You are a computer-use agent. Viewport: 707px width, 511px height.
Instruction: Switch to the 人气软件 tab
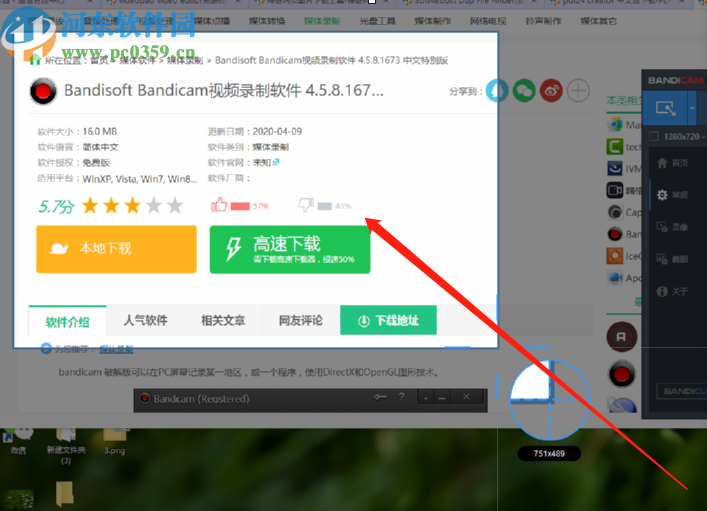pos(145,321)
